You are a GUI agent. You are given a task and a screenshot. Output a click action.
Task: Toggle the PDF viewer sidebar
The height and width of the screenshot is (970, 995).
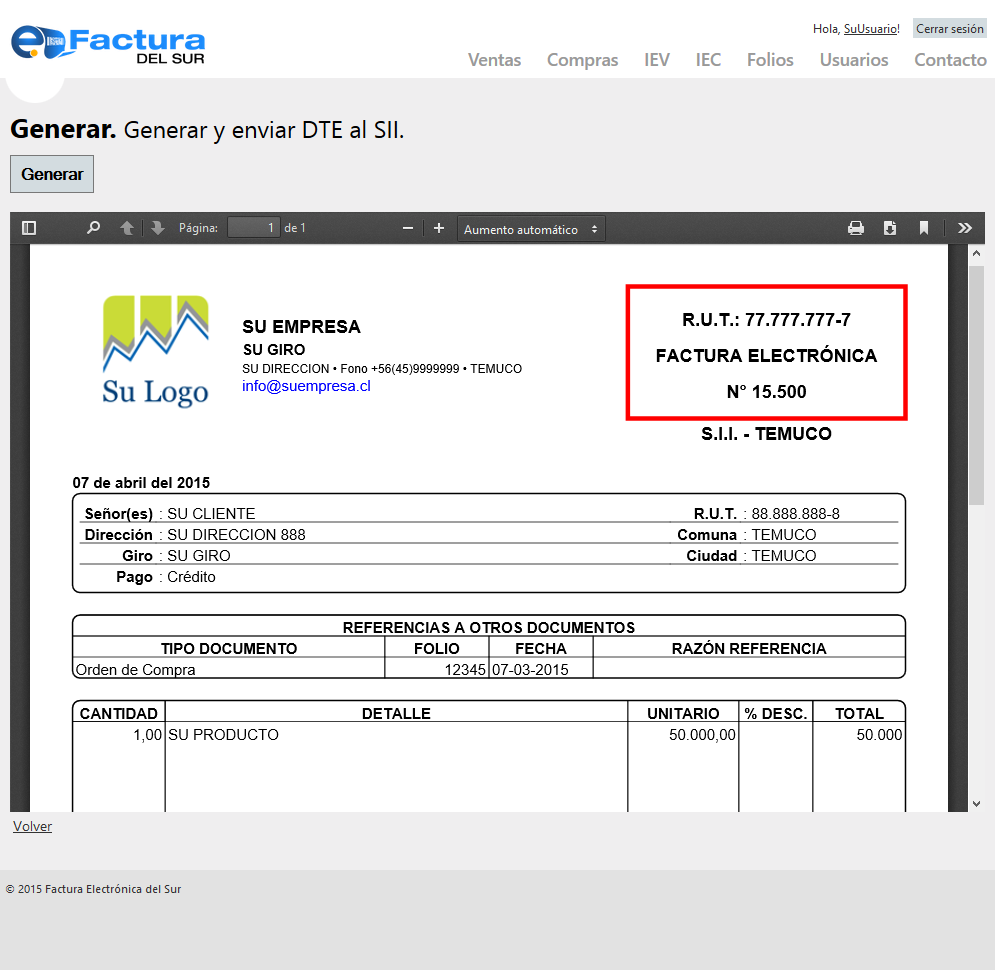[x=29, y=228]
